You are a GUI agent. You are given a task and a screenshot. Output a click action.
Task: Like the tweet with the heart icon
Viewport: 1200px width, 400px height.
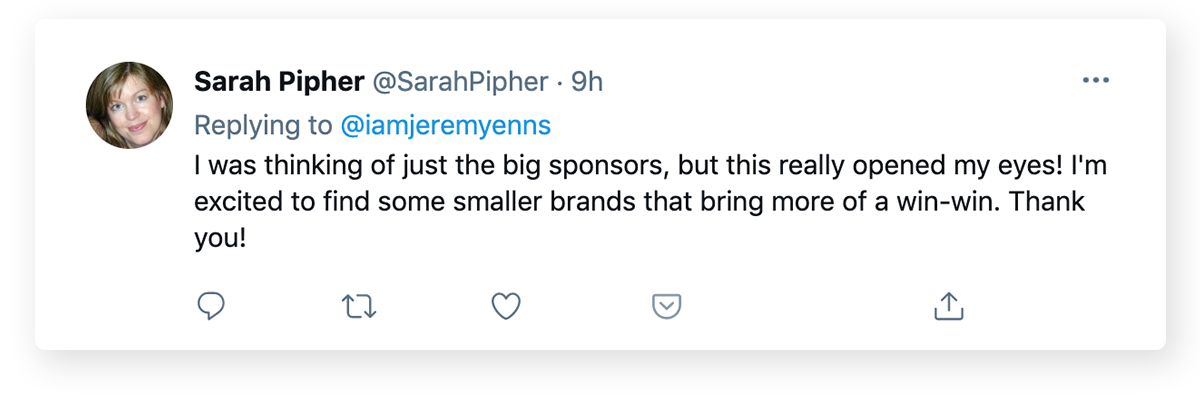coord(507,306)
